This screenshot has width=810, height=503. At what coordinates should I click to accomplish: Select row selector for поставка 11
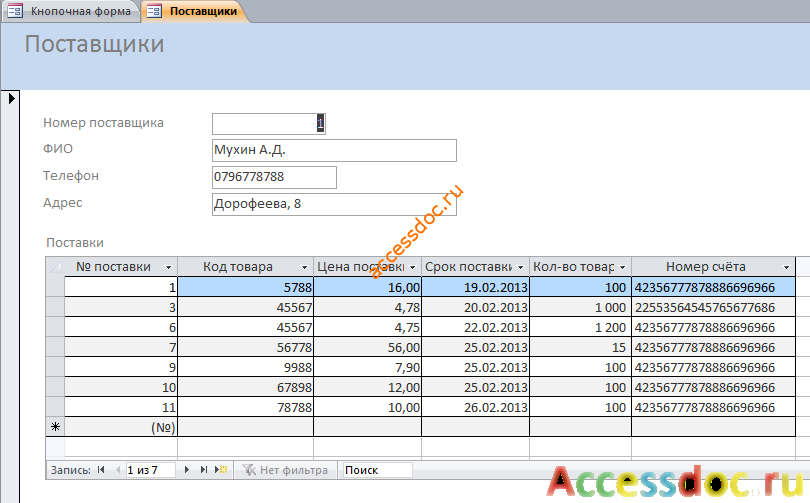click(55, 407)
